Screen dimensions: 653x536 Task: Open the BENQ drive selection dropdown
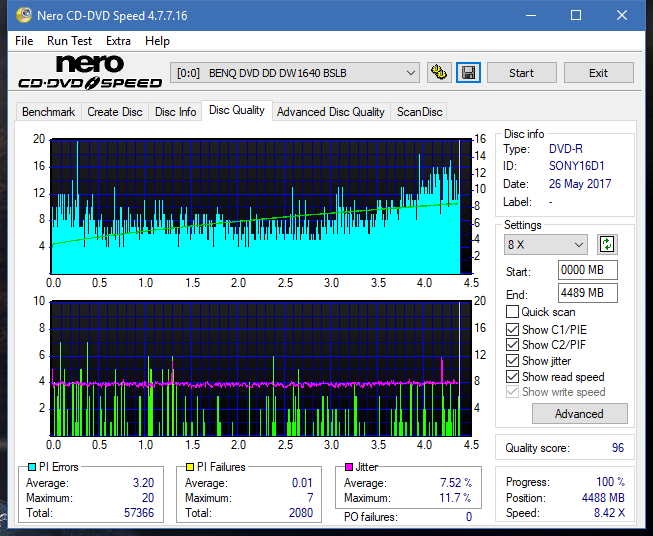(x=294, y=73)
